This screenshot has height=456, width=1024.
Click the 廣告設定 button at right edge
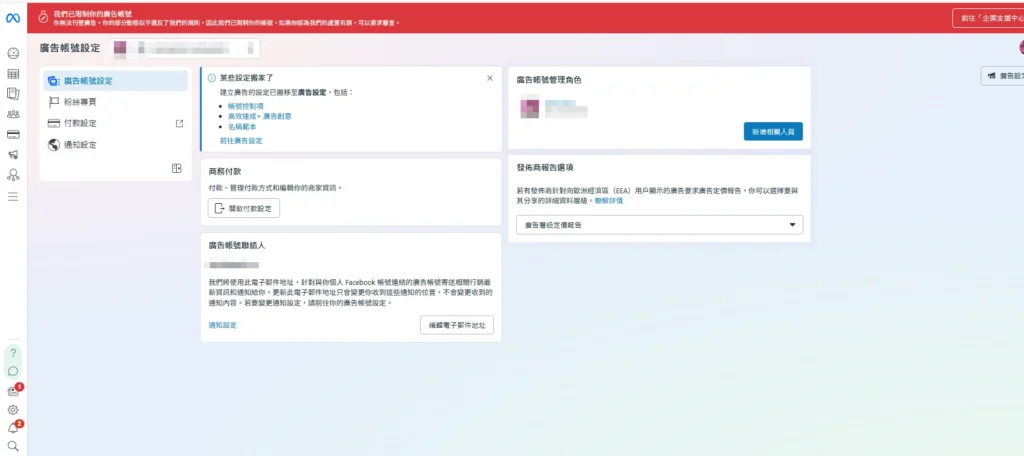[1003, 76]
